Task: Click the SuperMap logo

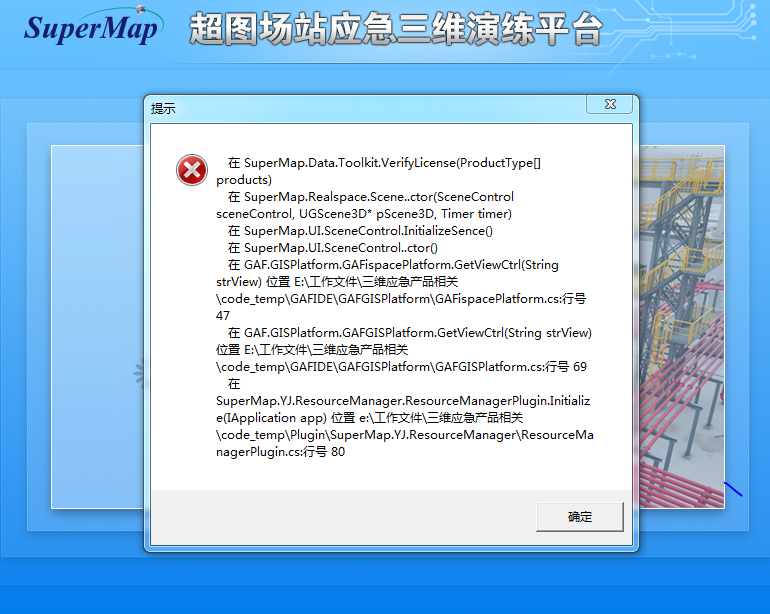Action: 93,26
